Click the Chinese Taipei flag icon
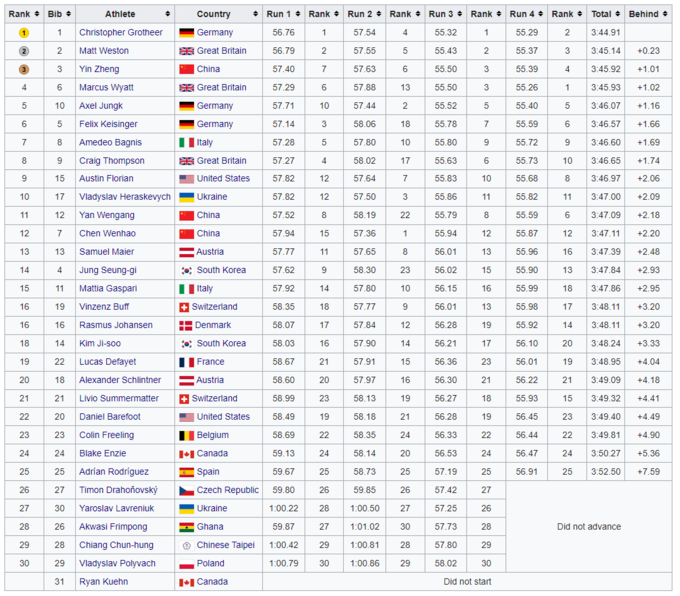Screen dimensions: 680x596 click(x=186, y=546)
